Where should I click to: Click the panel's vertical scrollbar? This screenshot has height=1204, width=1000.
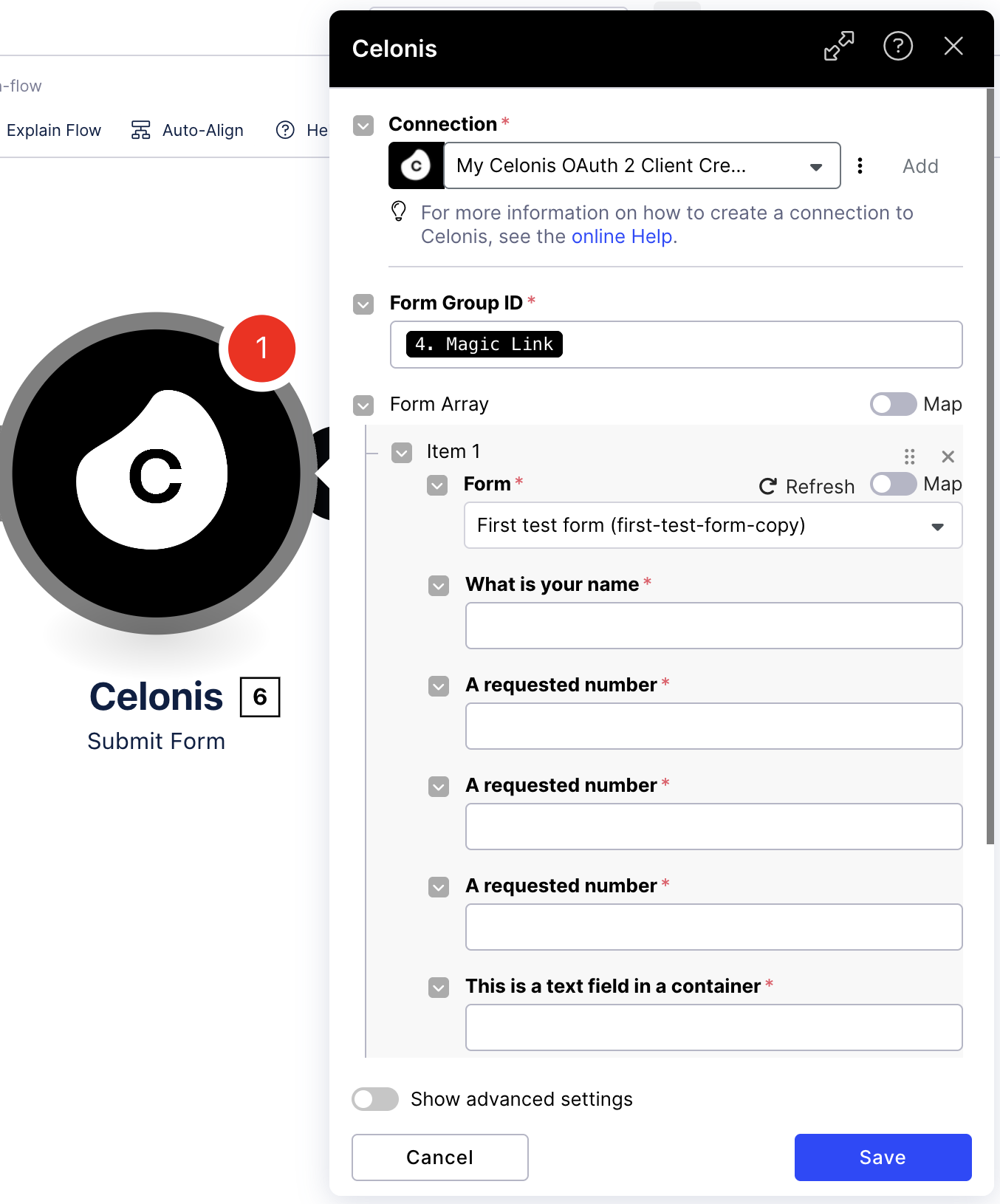click(x=990, y=465)
